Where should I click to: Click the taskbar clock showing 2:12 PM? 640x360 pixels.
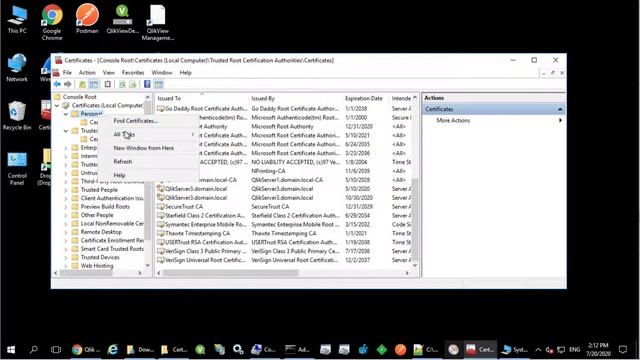[x=598, y=349]
